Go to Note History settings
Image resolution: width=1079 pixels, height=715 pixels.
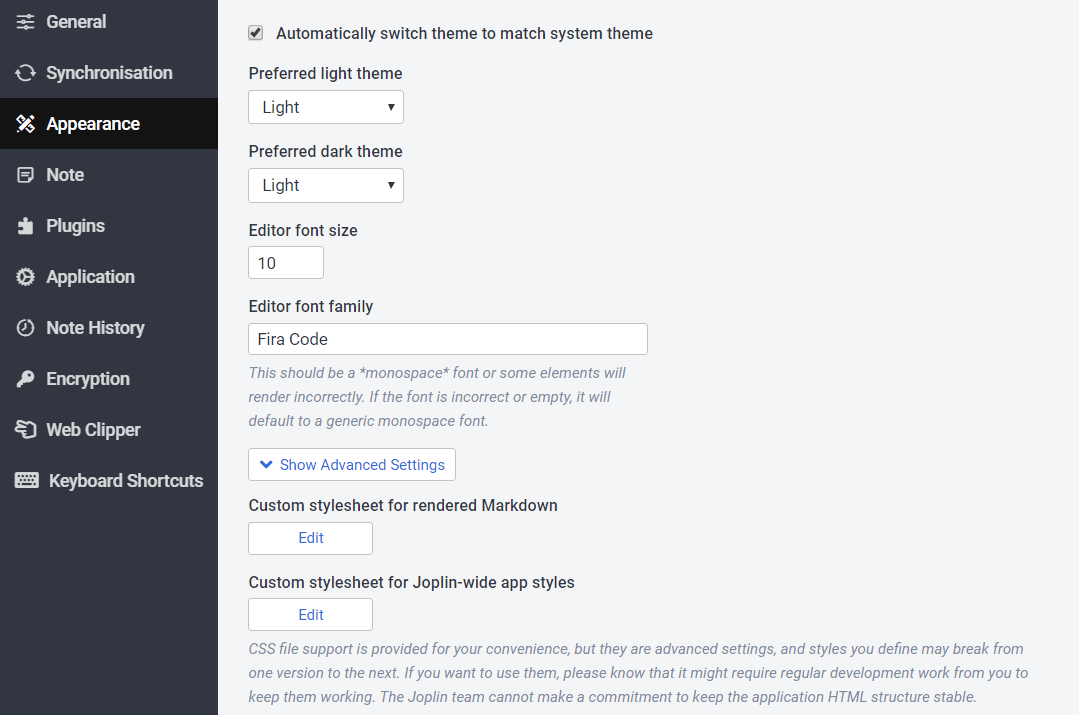click(95, 328)
